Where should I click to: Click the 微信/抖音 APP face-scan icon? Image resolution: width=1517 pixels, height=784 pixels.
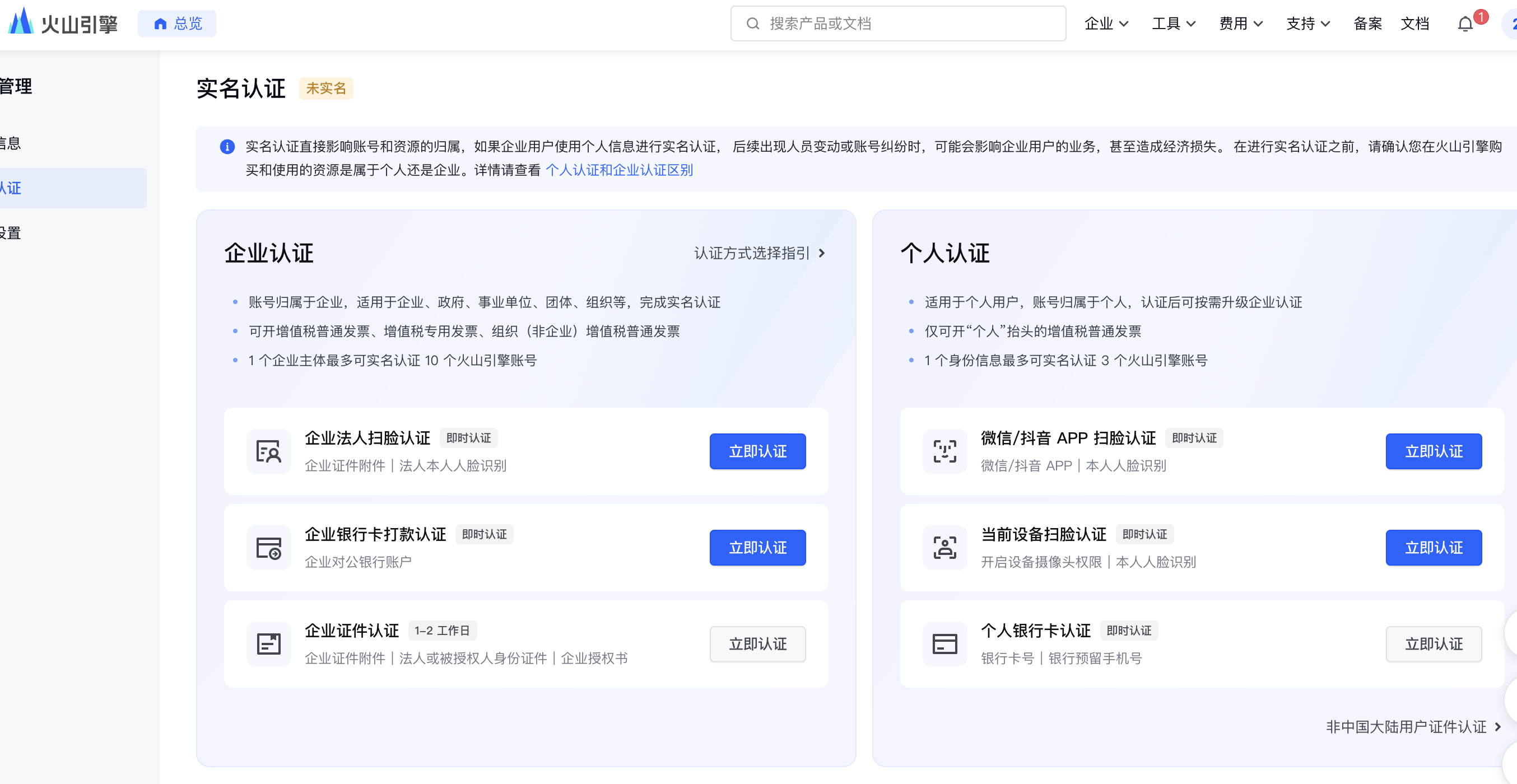tap(944, 451)
